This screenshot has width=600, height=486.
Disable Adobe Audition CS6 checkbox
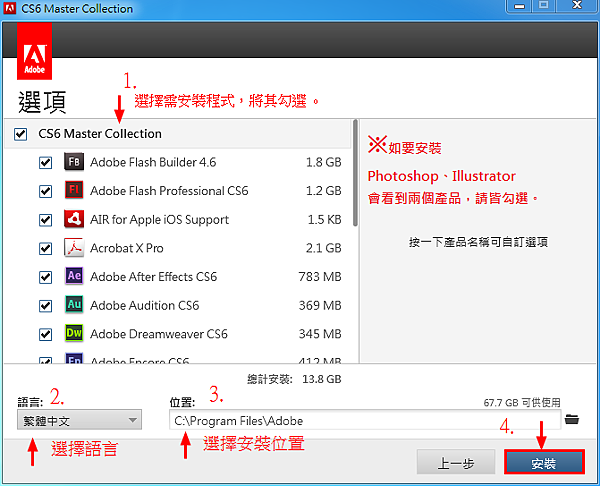[x=46, y=305]
